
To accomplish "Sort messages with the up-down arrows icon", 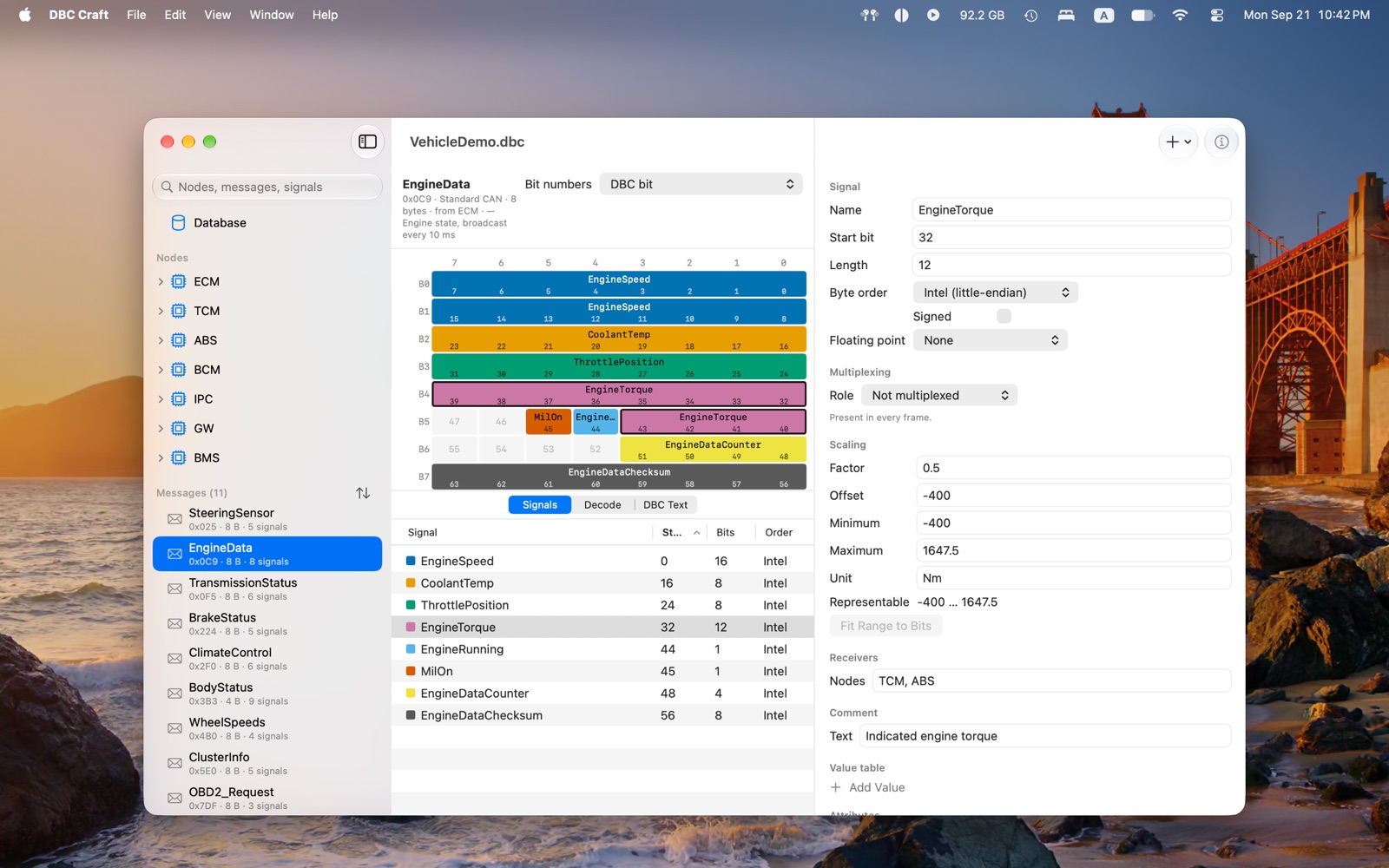I will click(363, 493).
